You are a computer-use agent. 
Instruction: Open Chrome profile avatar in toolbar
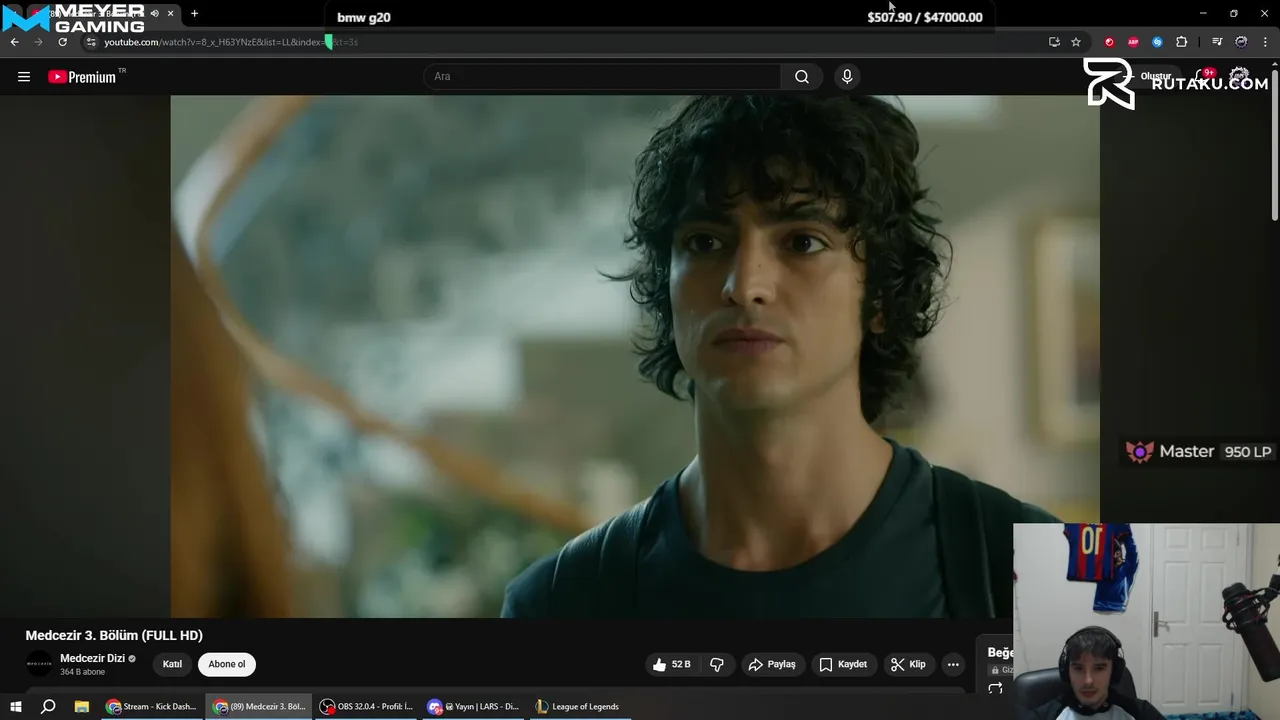1241,42
